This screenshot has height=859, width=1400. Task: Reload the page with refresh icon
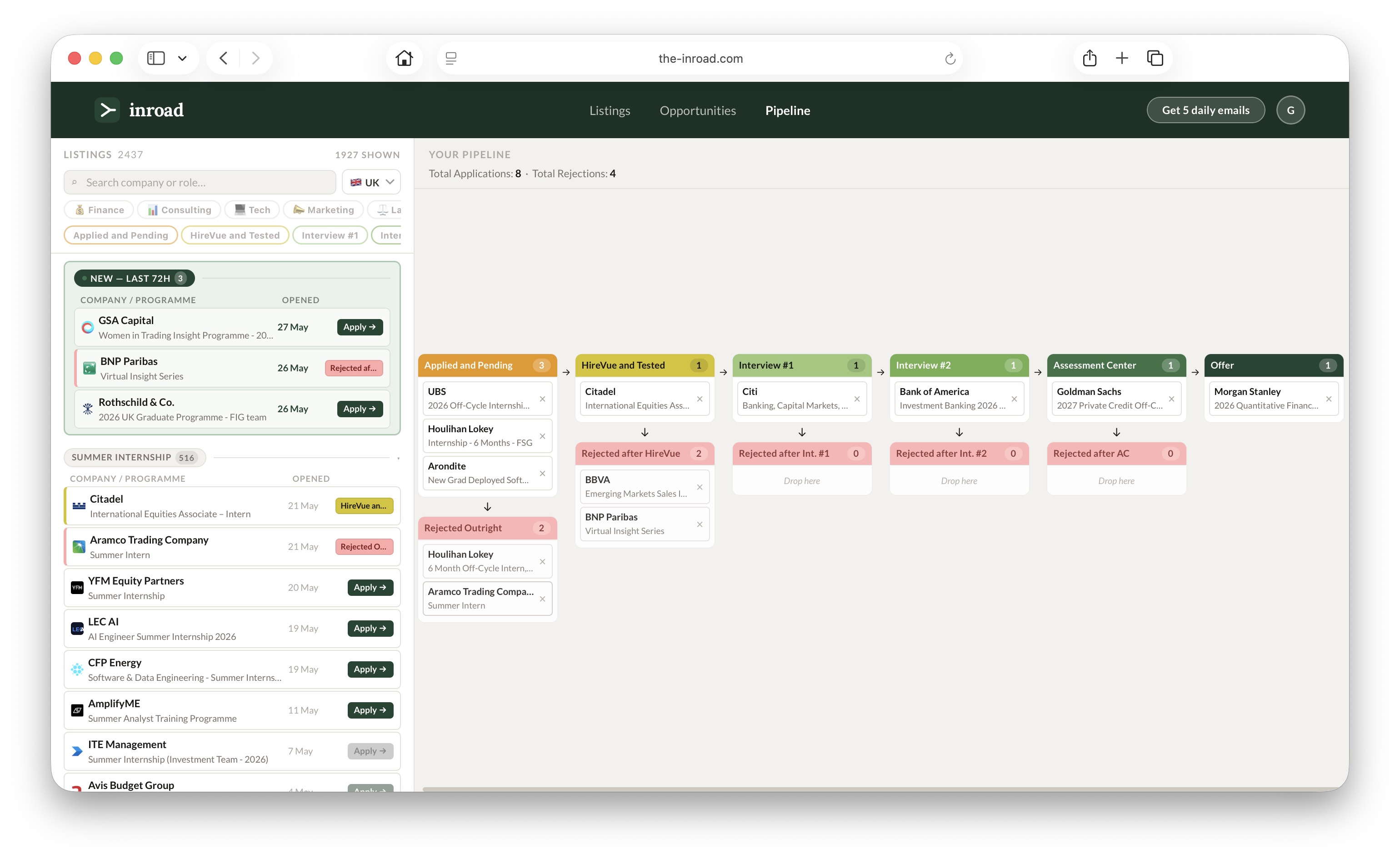coord(950,59)
